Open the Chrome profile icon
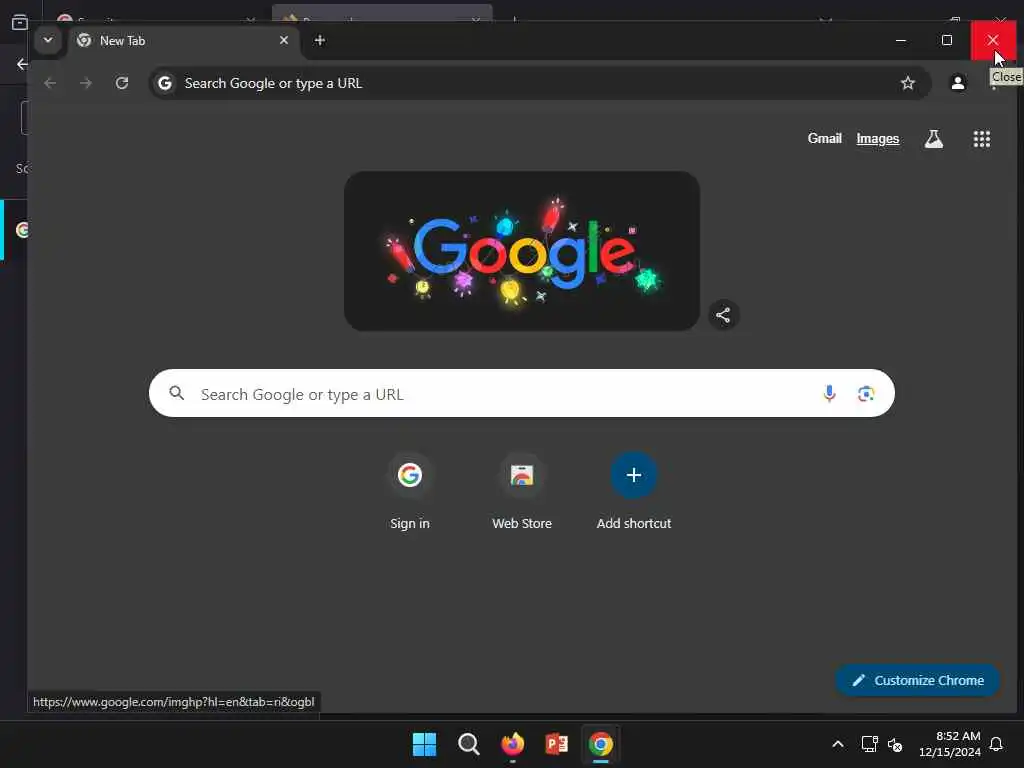The height and width of the screenshot is (768, 1024). [957, 83]
